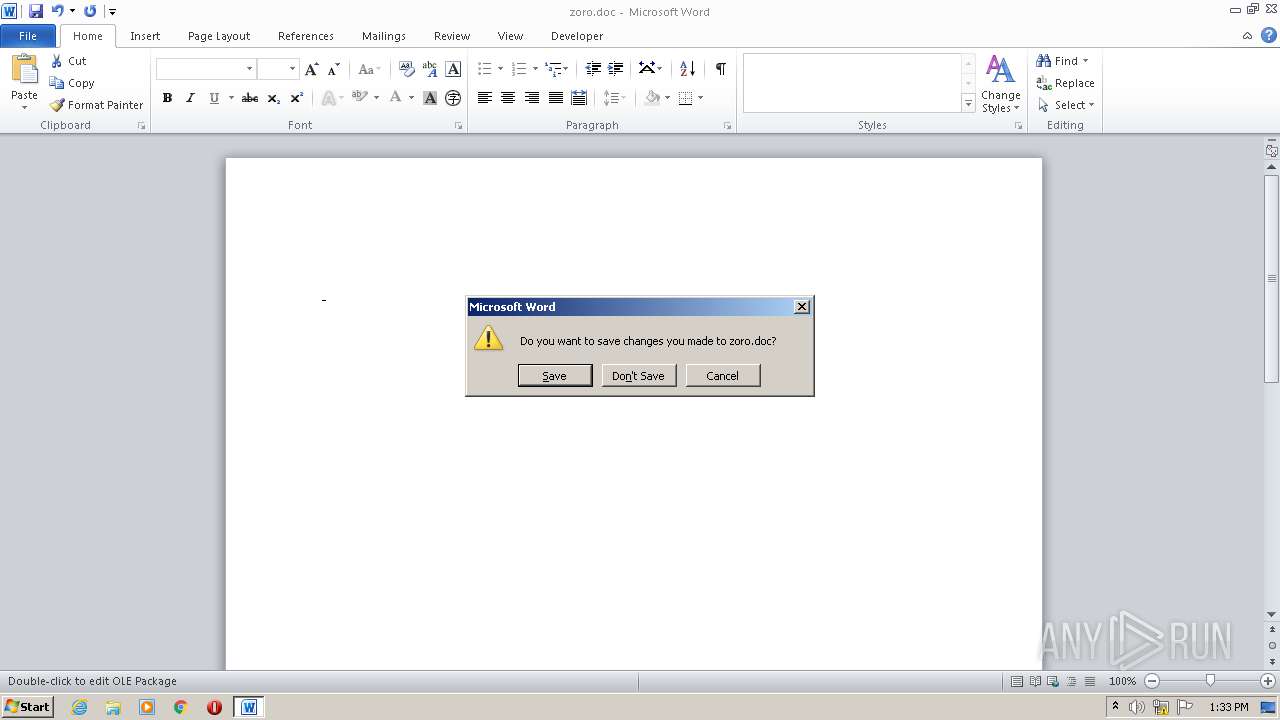This screenshot has height=720, width=1280.
Task: Click the Phonetic Guide icon
Action: pyautogui.click(x=430, y=69)
